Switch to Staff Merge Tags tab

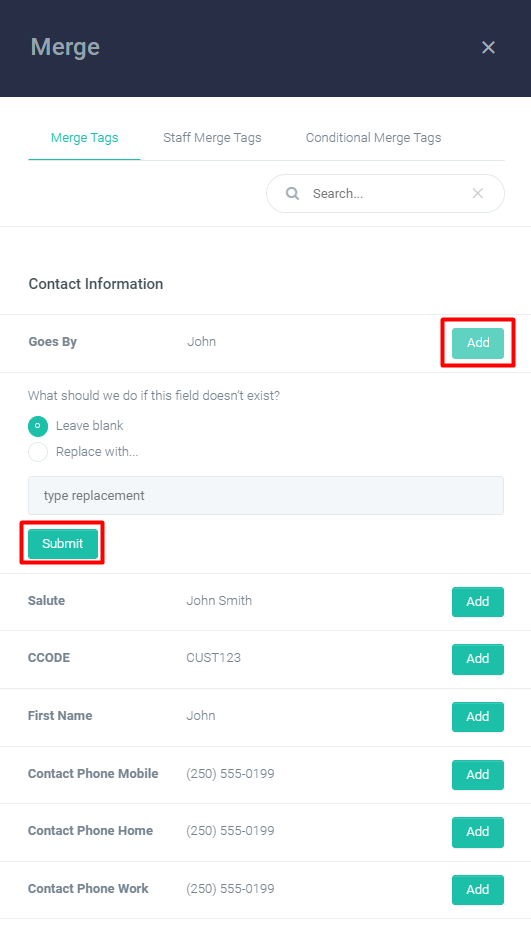tap(212, 137)
